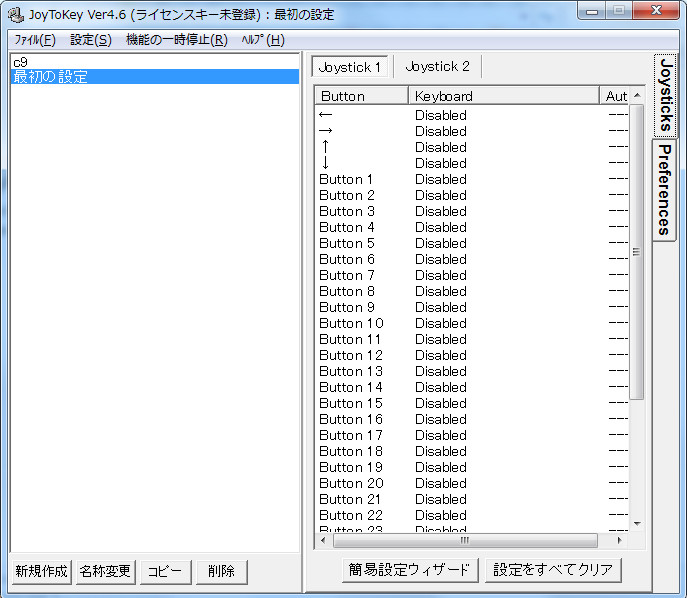
Task: Select the Button 19 row
Action: click(x=472, y=467)
